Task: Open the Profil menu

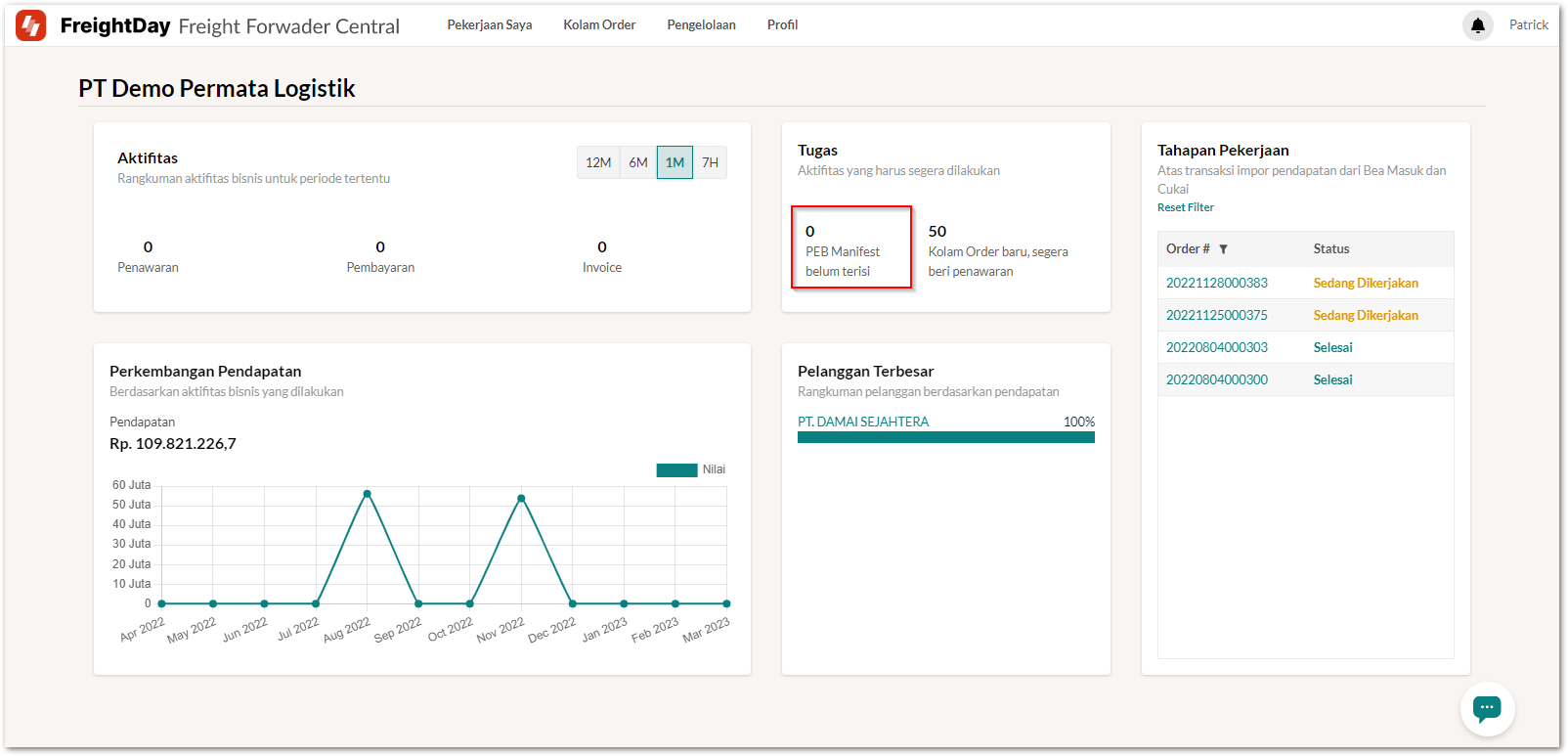Action: 782,25
